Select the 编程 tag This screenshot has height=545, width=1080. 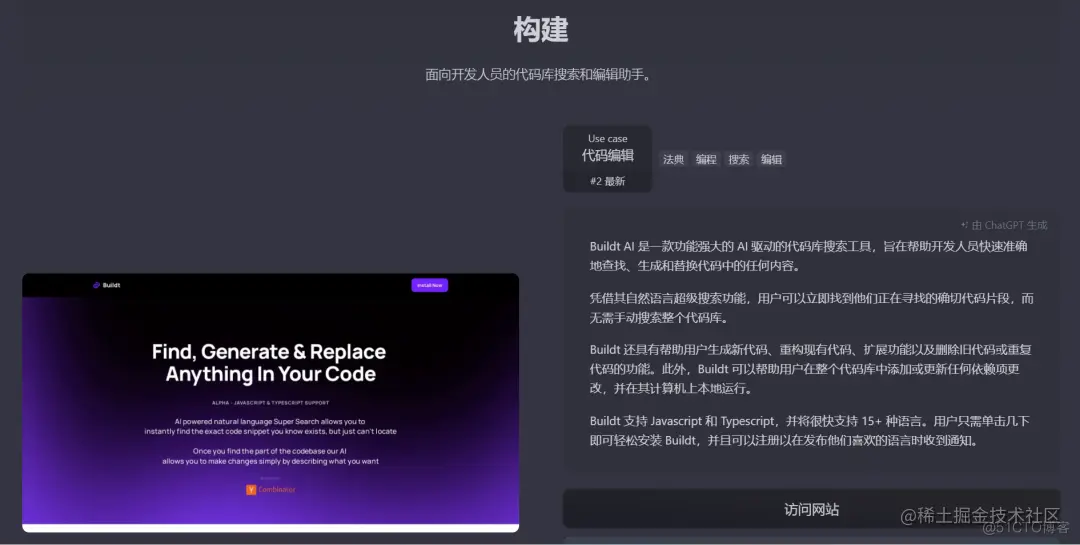[x=706, y=159]
